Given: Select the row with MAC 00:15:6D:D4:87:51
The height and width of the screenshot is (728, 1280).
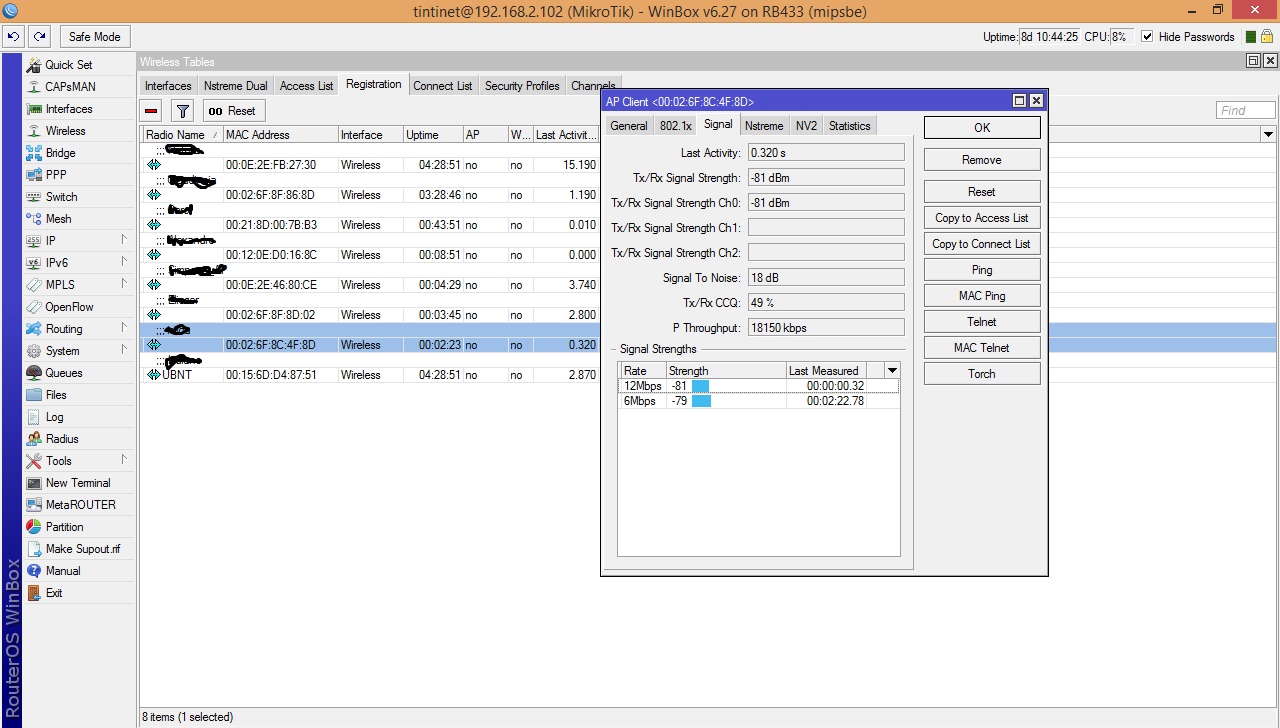Looking at the screenshot, I should point(370,375).
